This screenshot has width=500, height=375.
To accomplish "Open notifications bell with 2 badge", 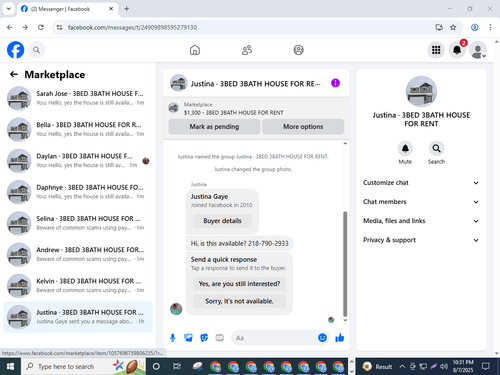I will click(x=457, y=50).
